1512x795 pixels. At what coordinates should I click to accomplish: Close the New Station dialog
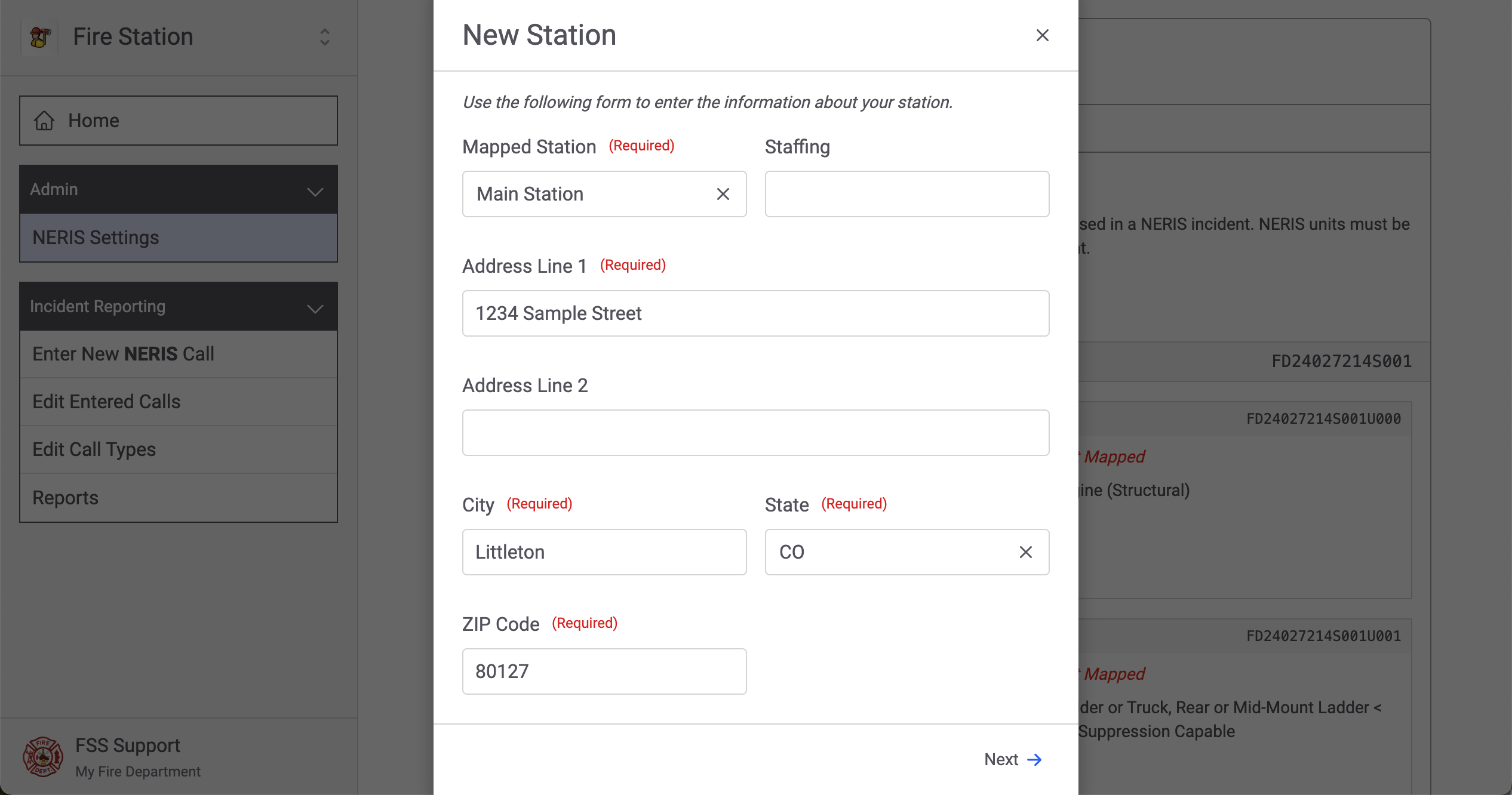click(1042, 36)
